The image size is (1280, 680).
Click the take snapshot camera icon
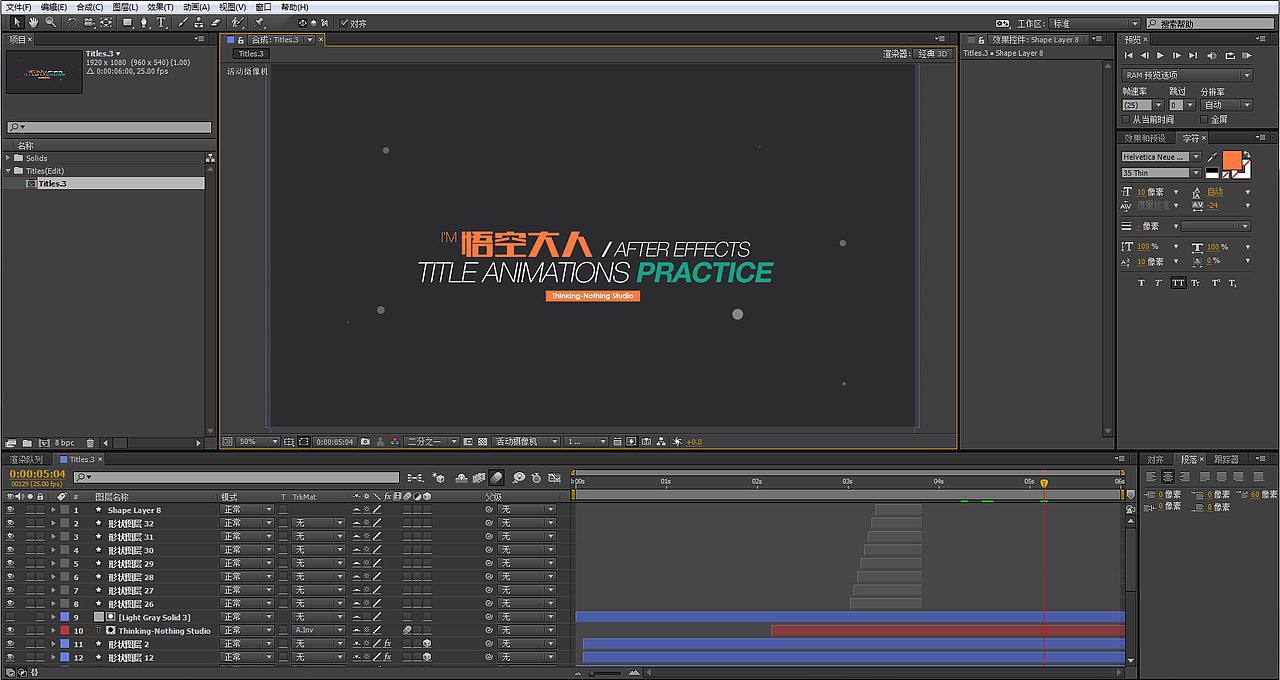(365, 441)
